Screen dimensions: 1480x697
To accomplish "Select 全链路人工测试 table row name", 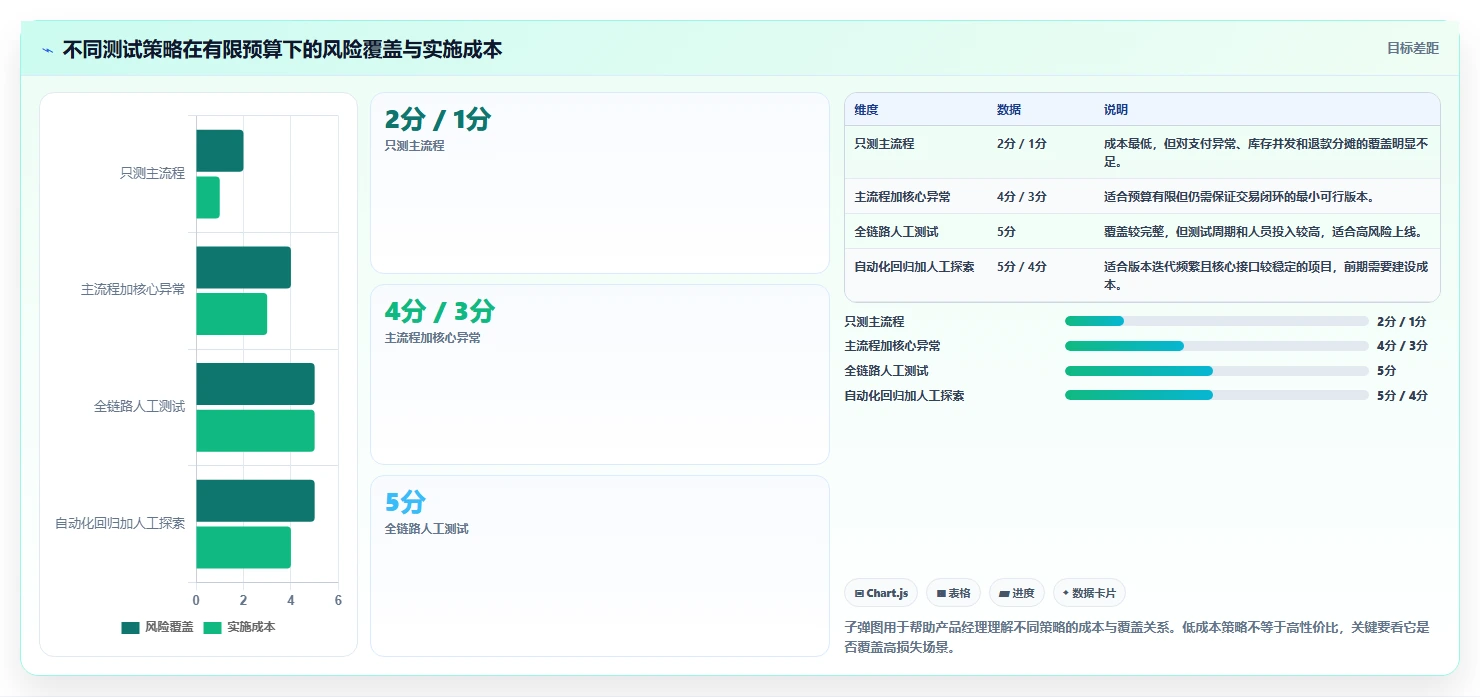I will pyautogui.click(x=896, y=232).
